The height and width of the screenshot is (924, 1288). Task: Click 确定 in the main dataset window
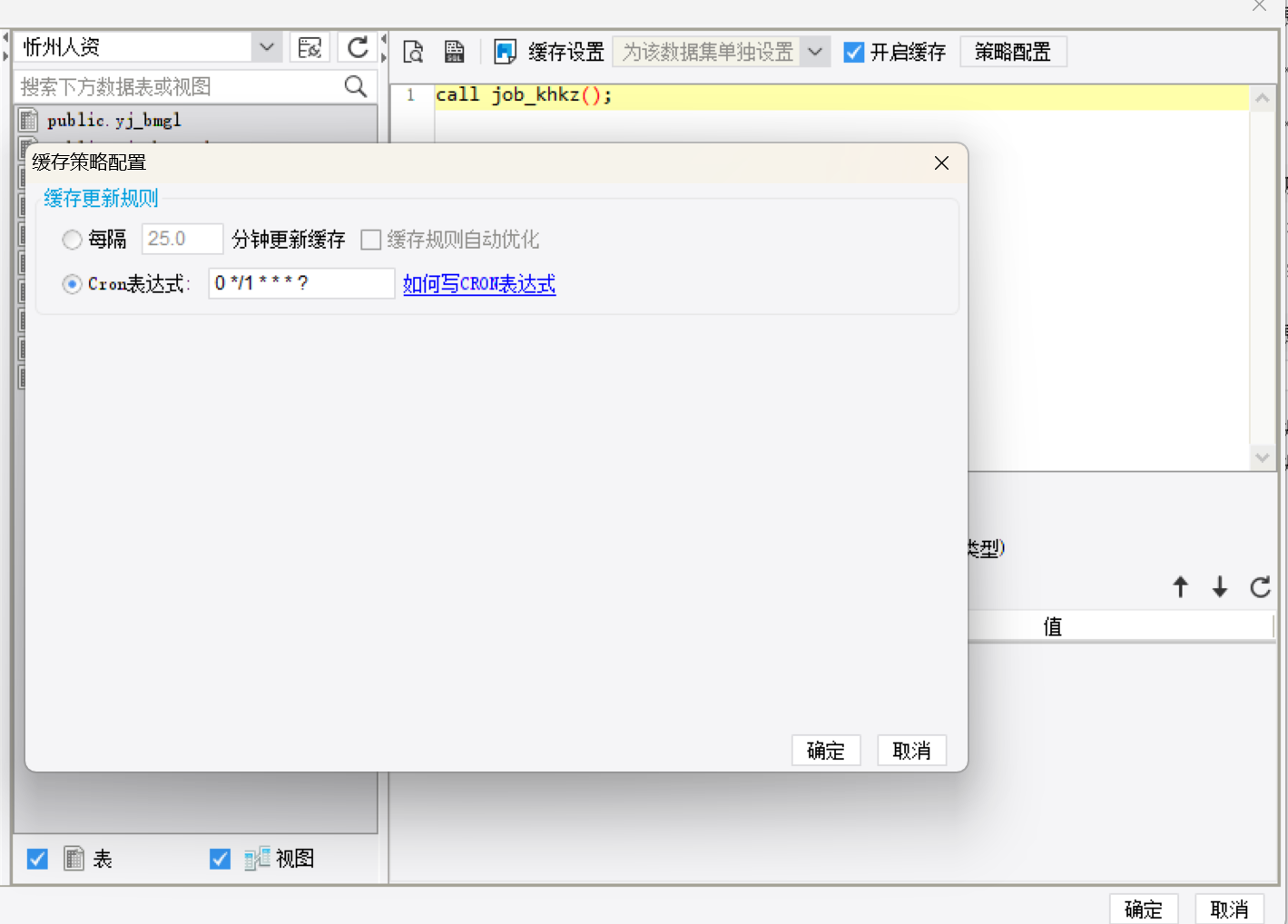coord(1144,909)
